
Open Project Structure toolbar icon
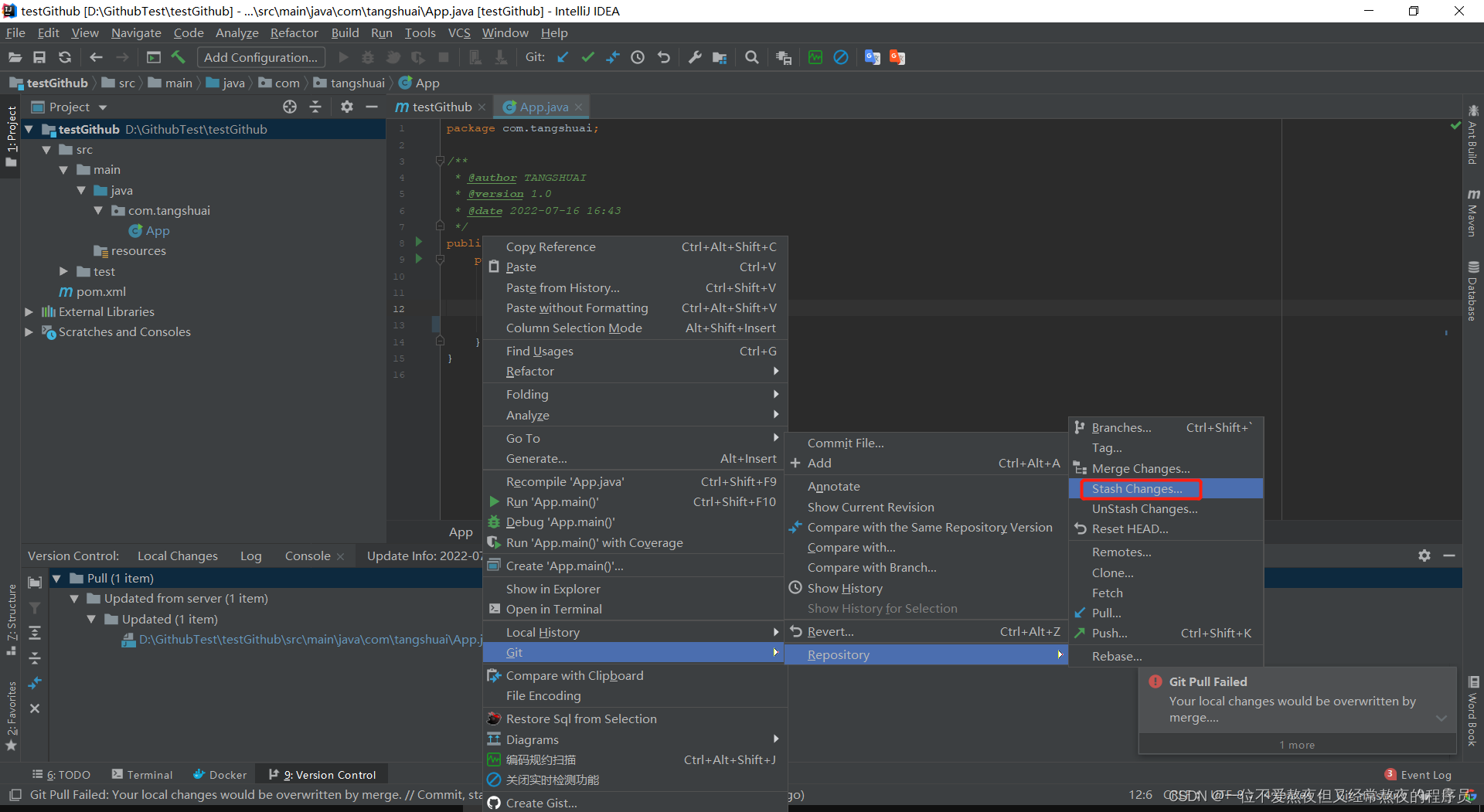coord(720,57)
